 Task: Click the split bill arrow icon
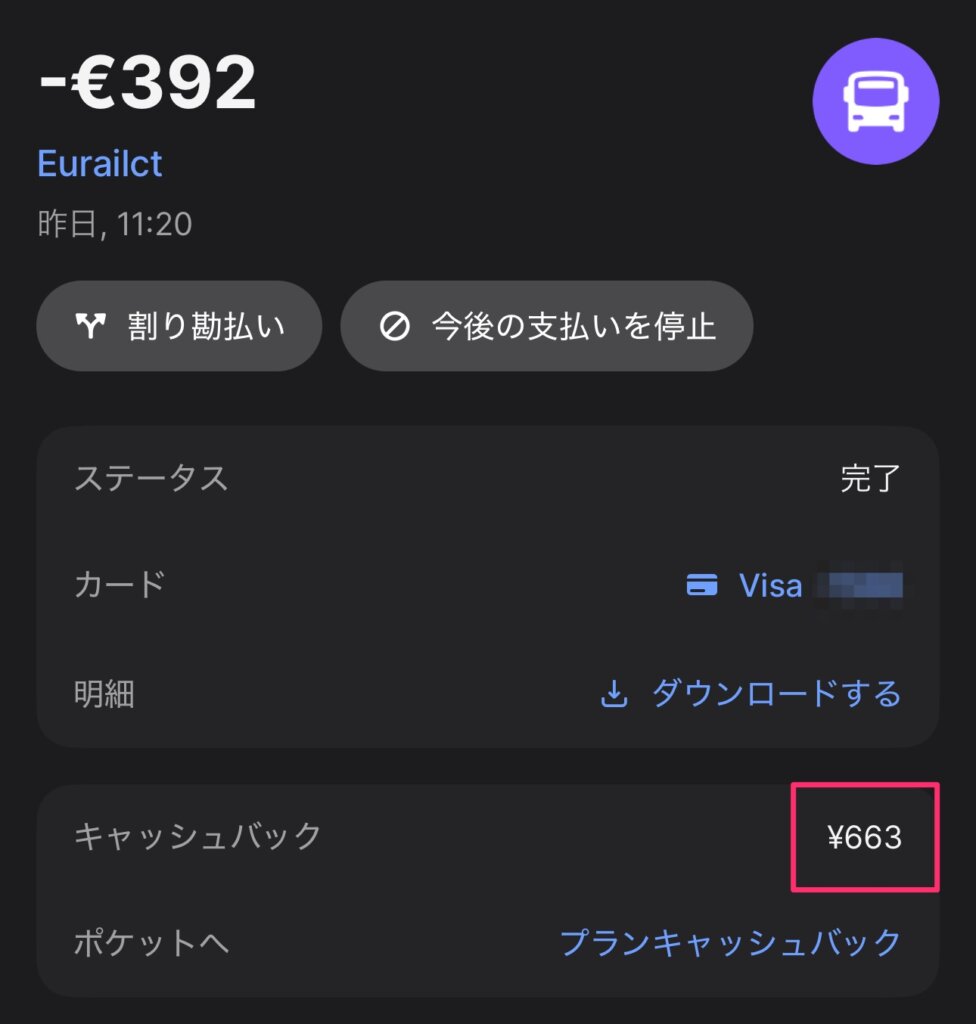90,325
